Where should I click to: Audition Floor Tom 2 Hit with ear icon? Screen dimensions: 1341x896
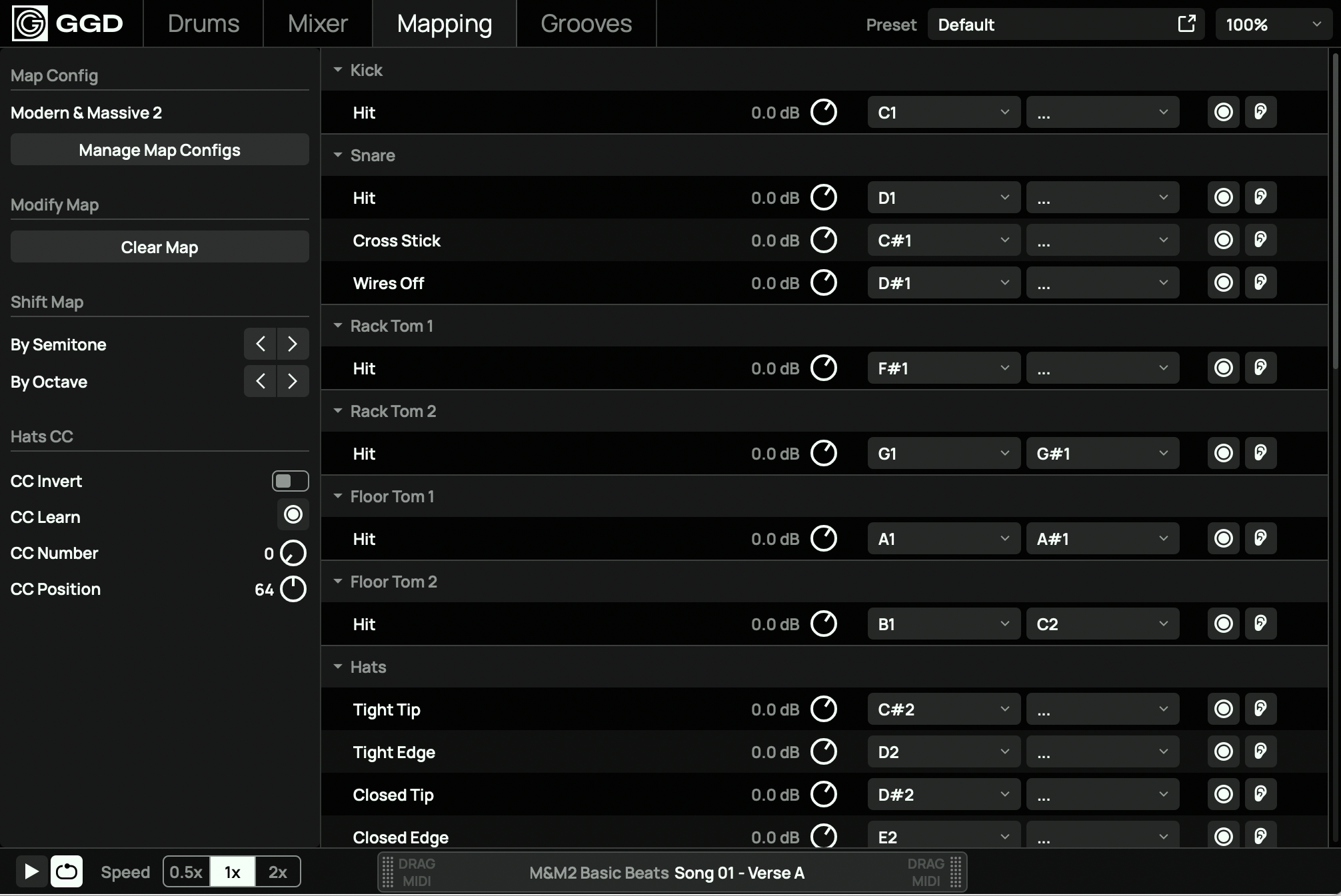pos(1260,624)
